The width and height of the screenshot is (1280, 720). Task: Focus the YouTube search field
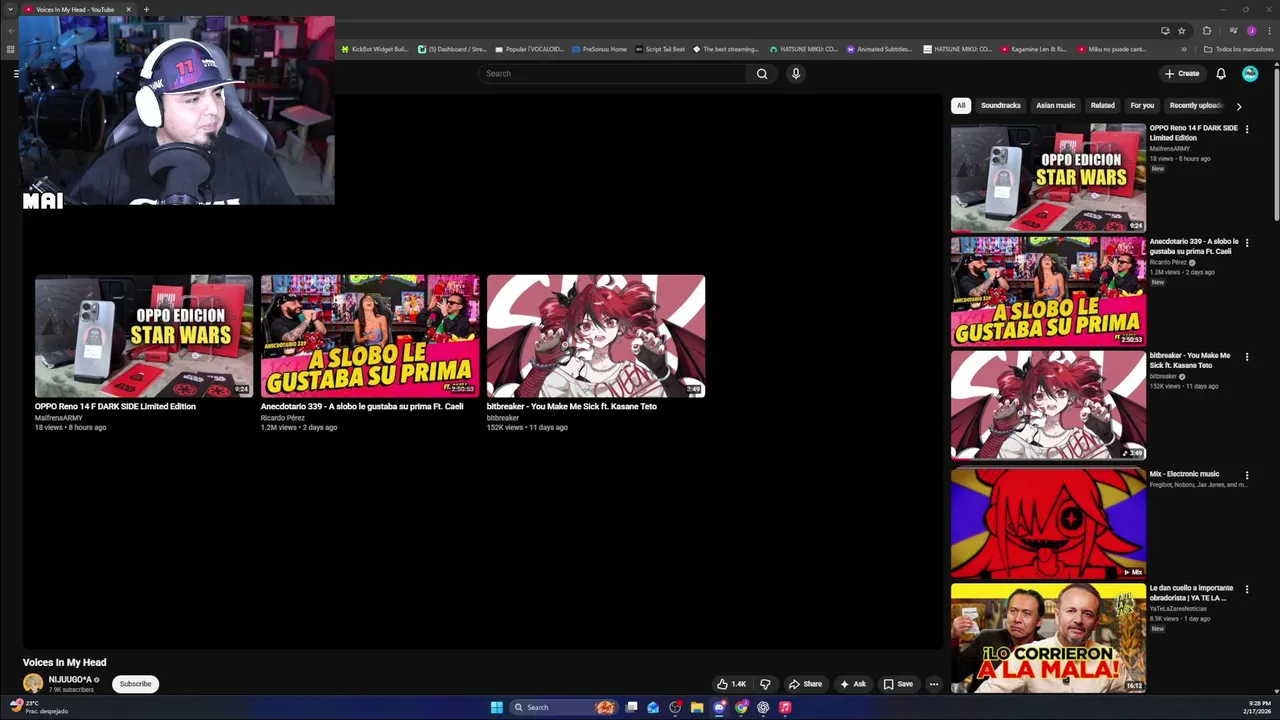[x=612, y=73]
